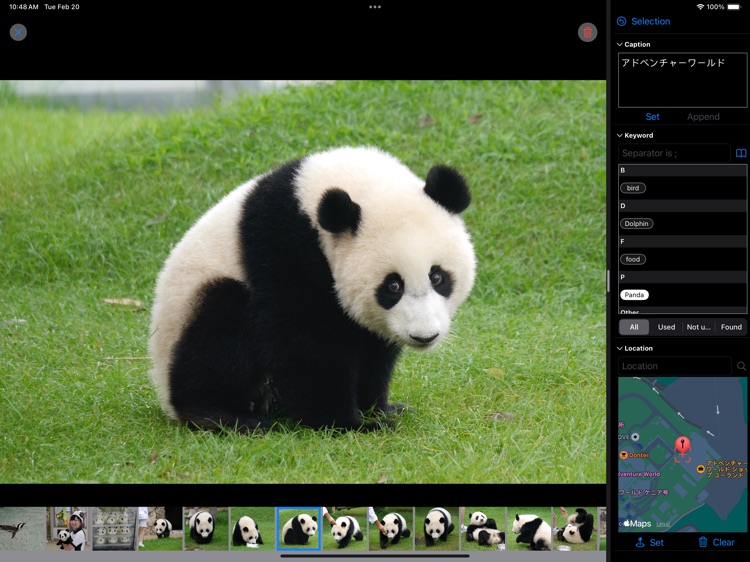Open Legal link on map
The image size is (750, 562).
662,524
